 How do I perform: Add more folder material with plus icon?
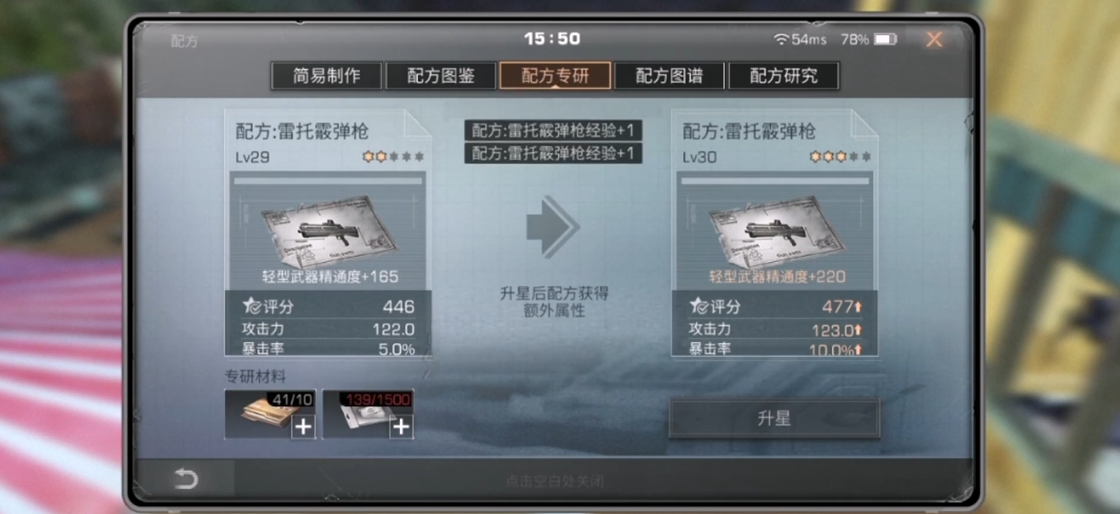pyautogui.click(x=304, y=427)
